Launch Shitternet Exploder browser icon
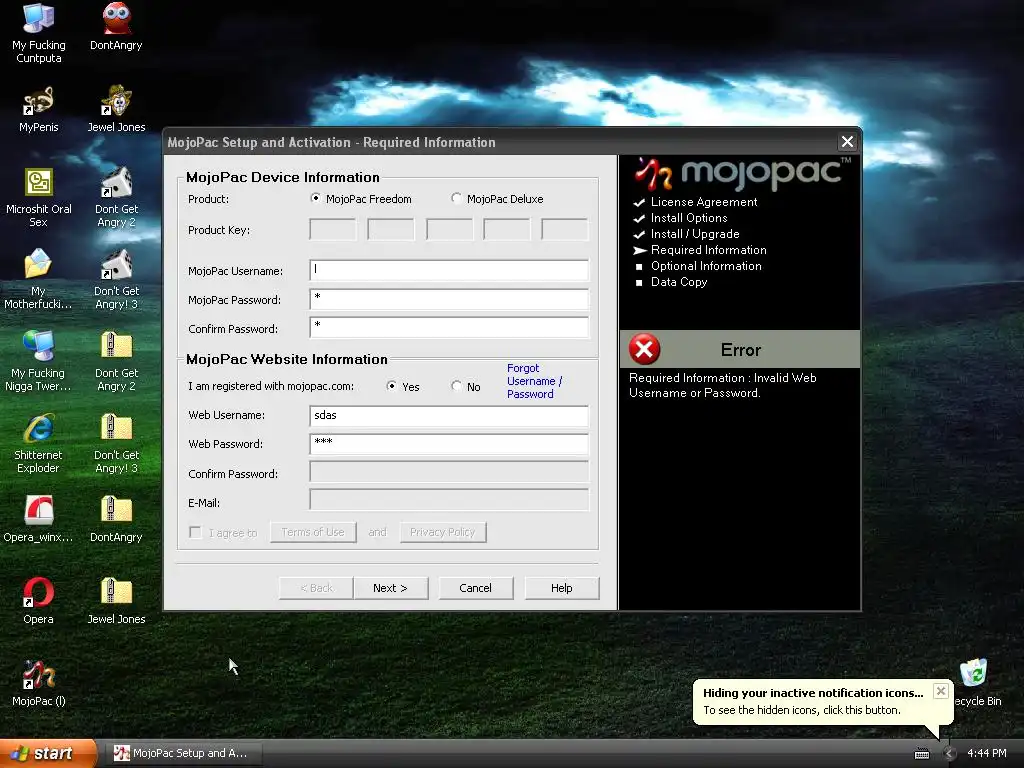The image size is (1024, 768). pos(39,441)
